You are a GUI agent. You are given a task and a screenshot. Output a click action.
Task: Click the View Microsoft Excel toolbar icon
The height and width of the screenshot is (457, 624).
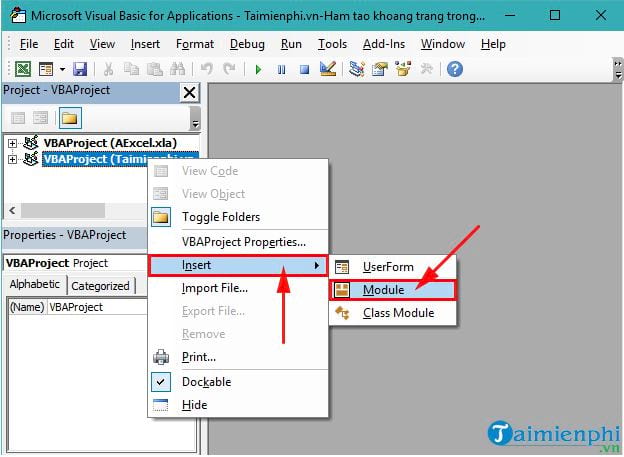pyautogui.click(x=23, y=69)
